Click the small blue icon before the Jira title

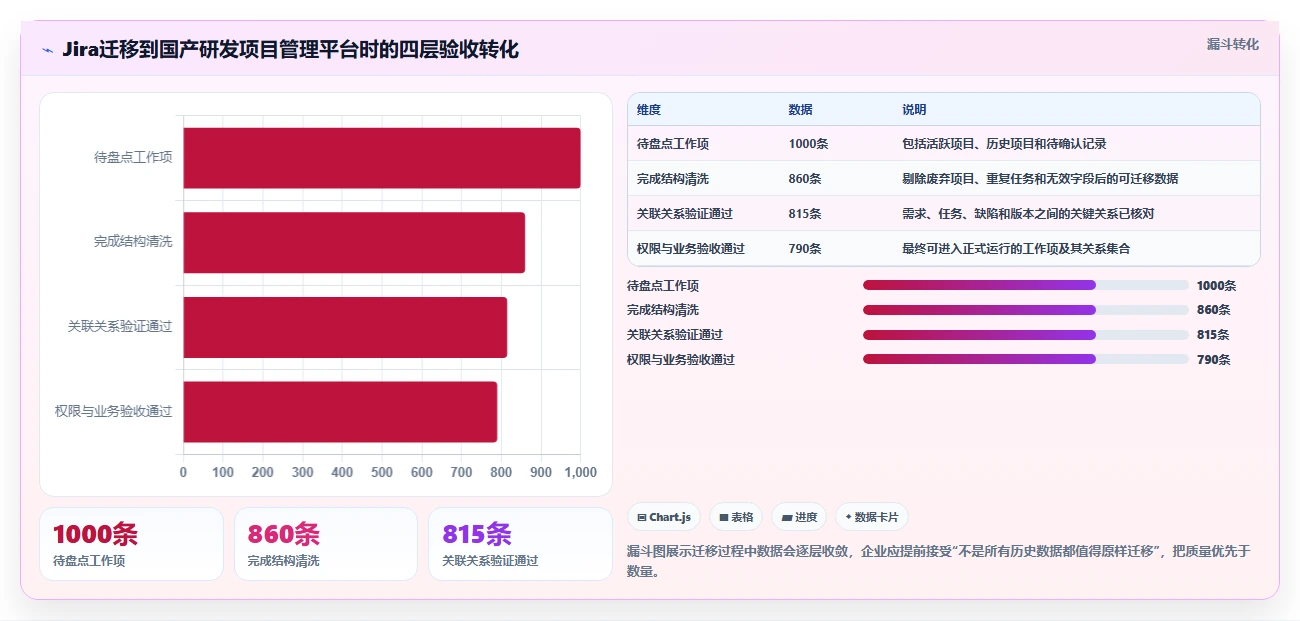pyautogui.click(x=47, y=50)
